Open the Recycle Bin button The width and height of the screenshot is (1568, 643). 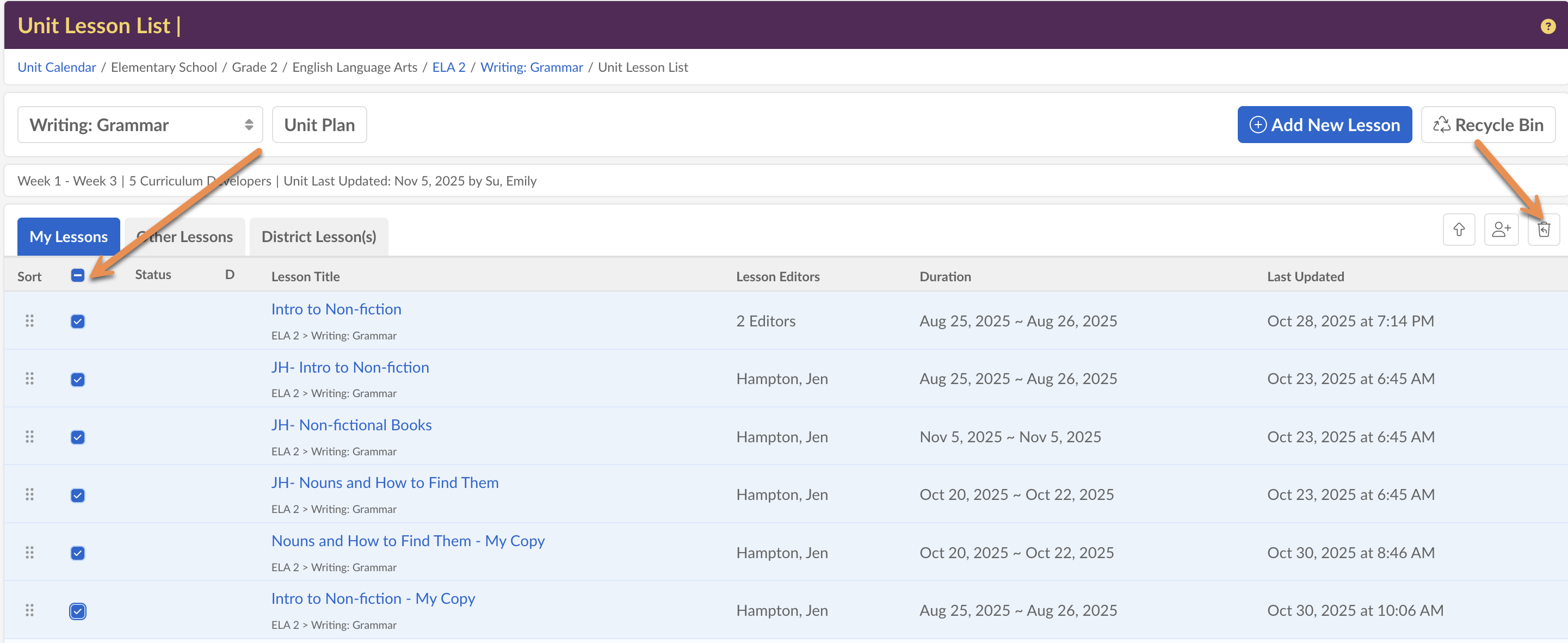click(x=1487, y=125)
